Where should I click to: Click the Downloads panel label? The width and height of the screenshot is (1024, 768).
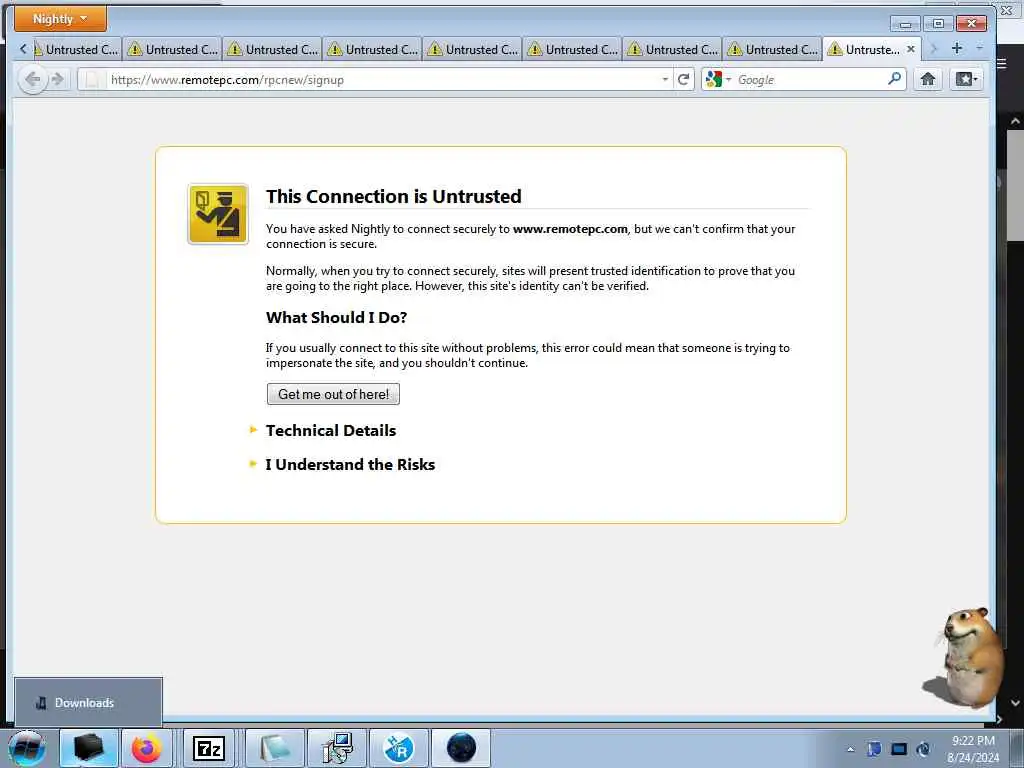tap(84, 703)
